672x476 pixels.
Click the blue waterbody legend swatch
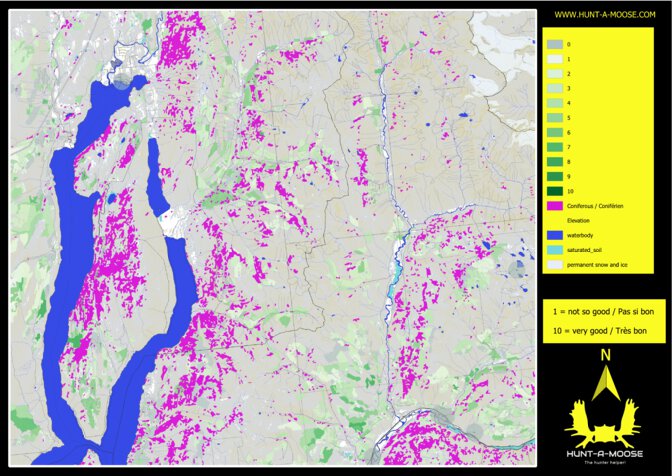coord(555,235)
